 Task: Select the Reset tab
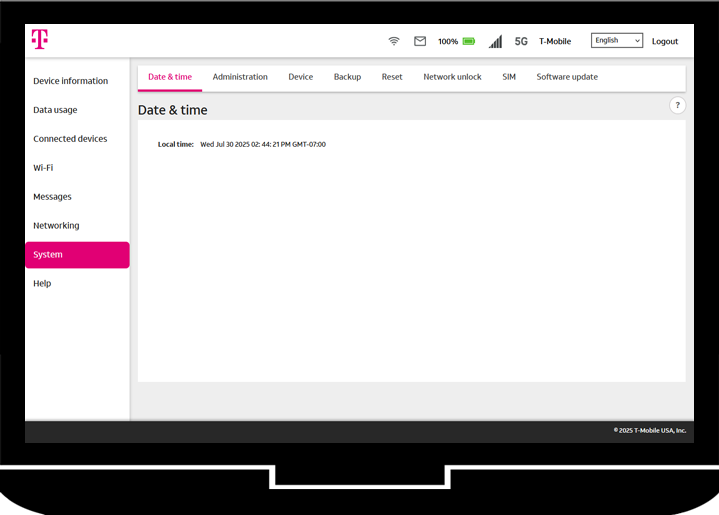point(392,77)
